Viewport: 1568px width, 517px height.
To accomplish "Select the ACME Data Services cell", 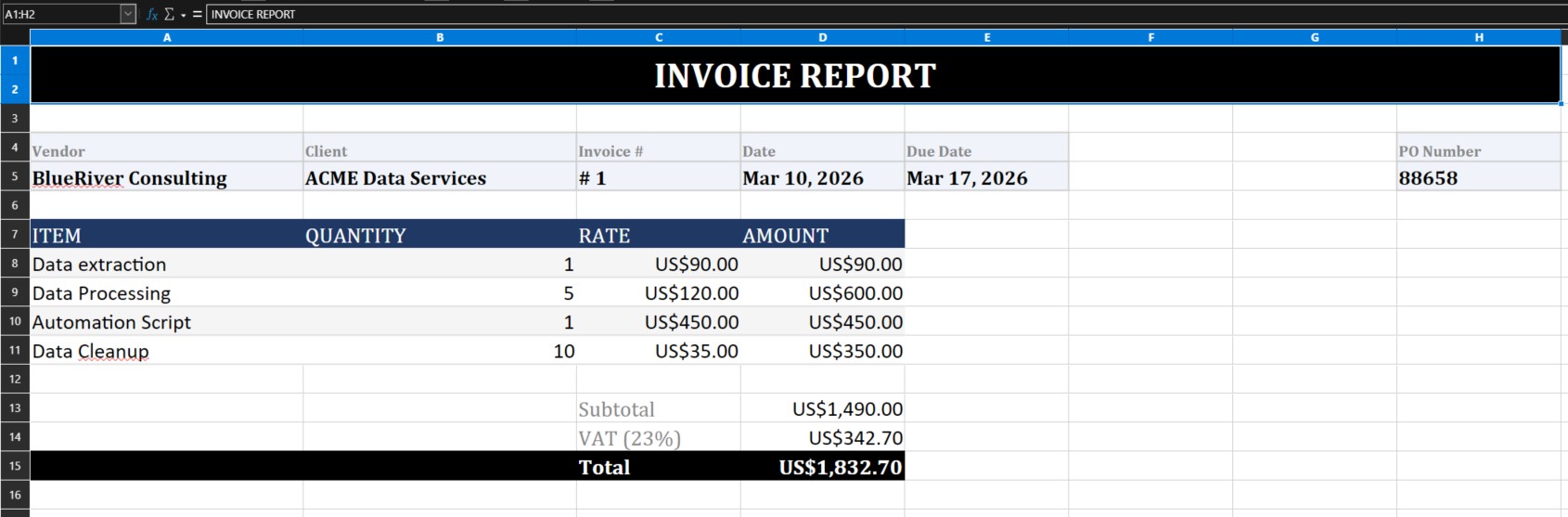I will click(x=440, y=178).
